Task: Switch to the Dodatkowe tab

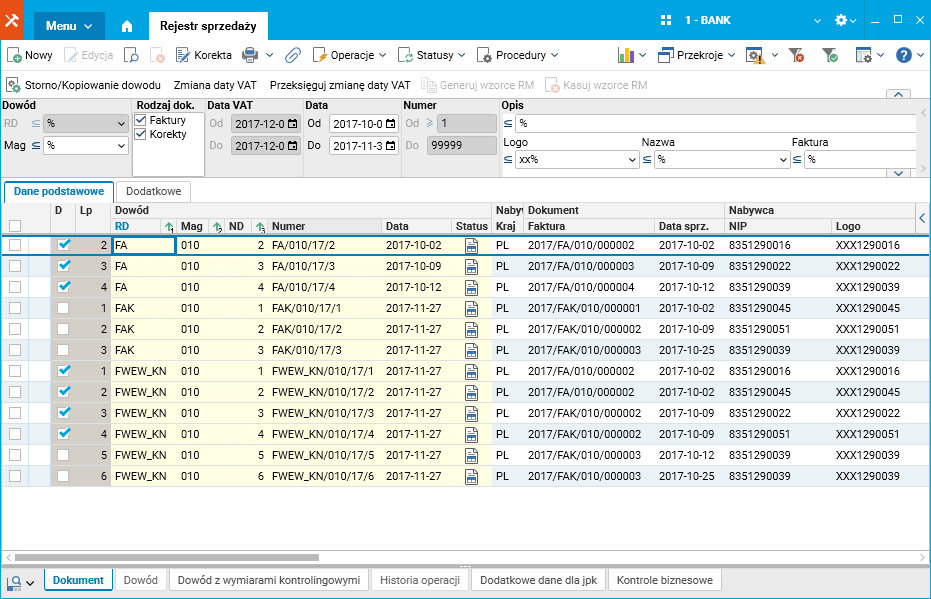Action: click(x=153, y=191)
